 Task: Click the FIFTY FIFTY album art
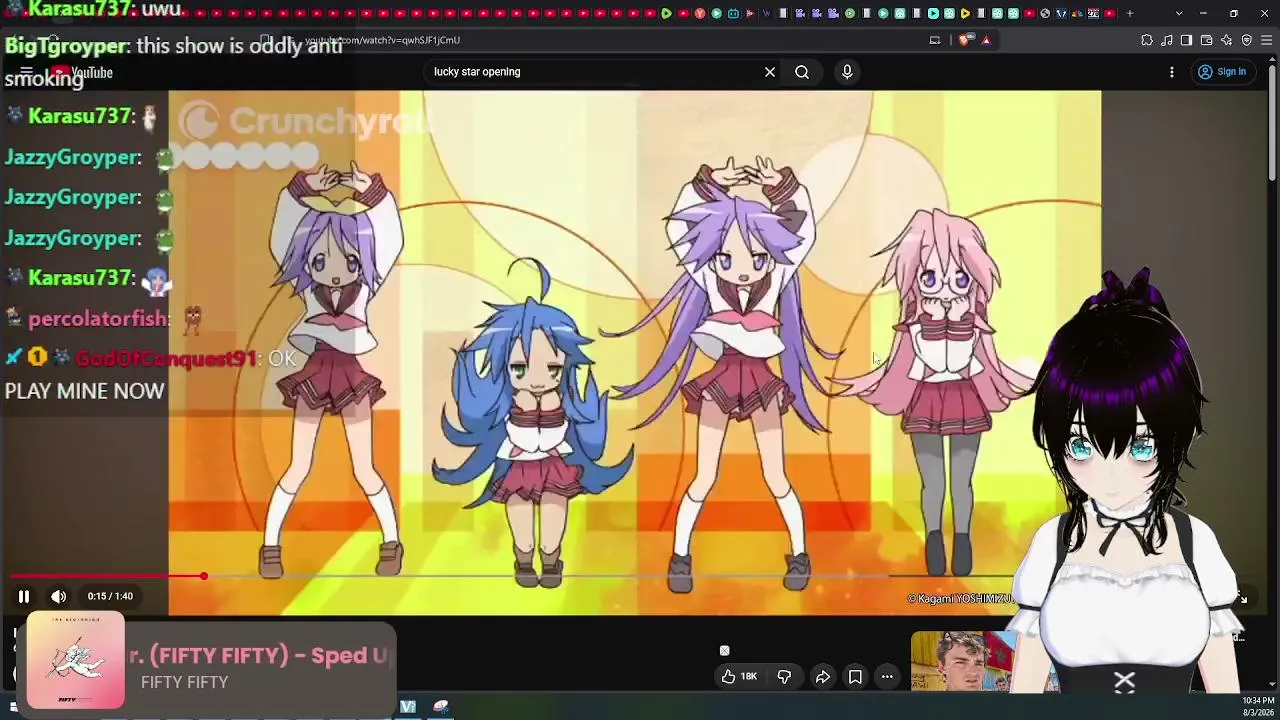[x=76, y=660]
